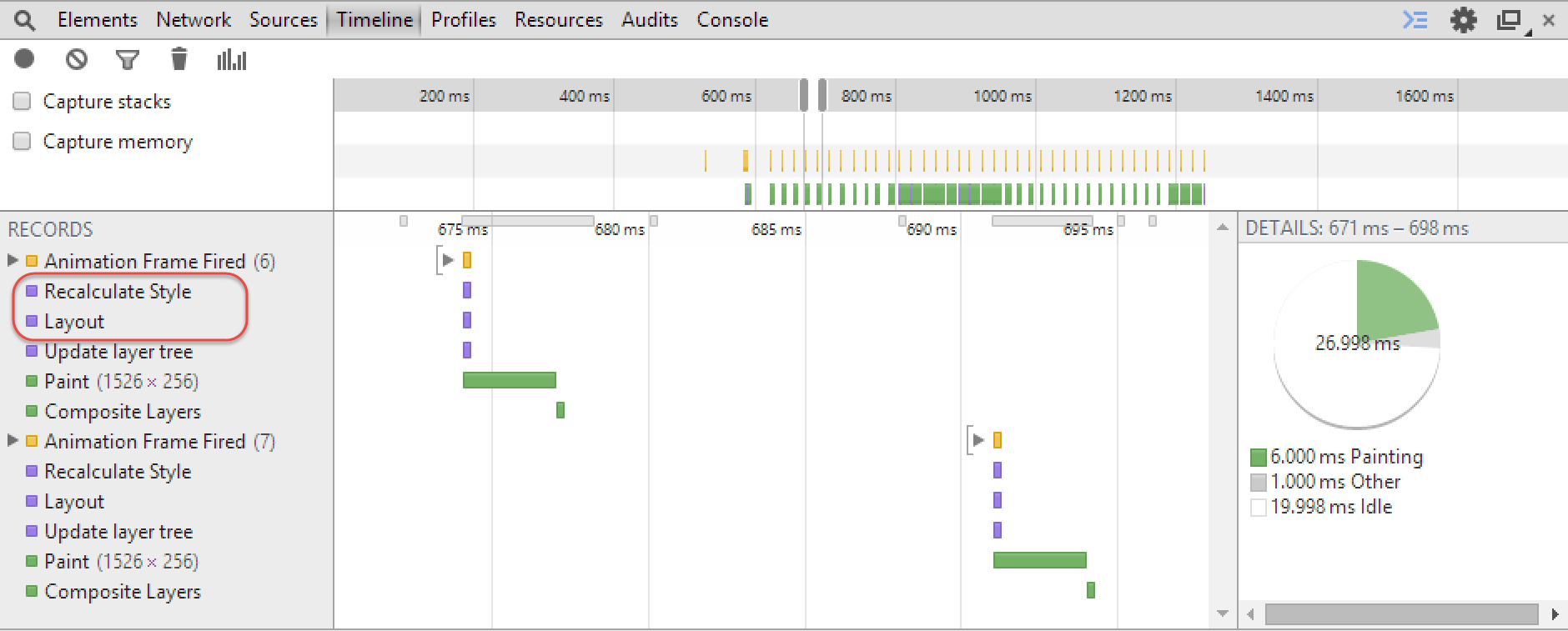Viewport: 1568px width, 631px height.
Task: Click the 1.000 ms Other legend entry
Action: click(x=1325, y=482)
